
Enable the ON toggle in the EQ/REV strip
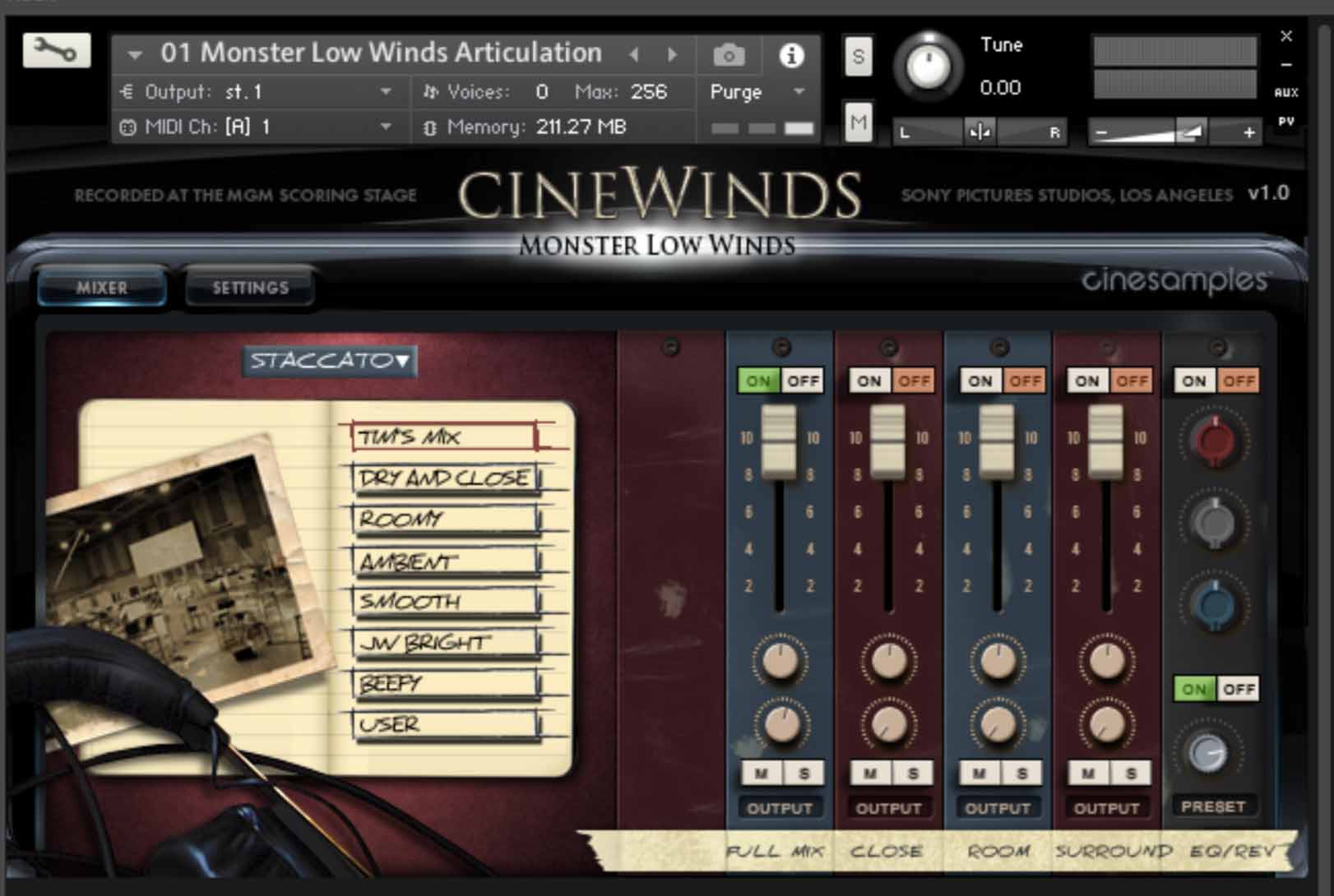1195,689
